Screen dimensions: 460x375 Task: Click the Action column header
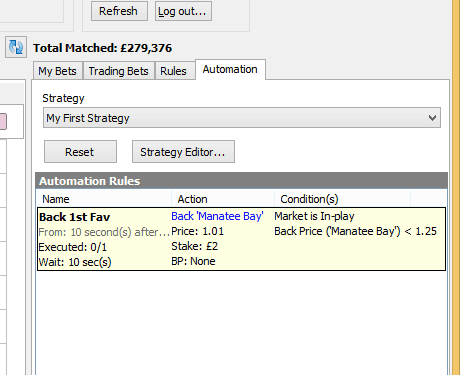(x=223, y=199)
